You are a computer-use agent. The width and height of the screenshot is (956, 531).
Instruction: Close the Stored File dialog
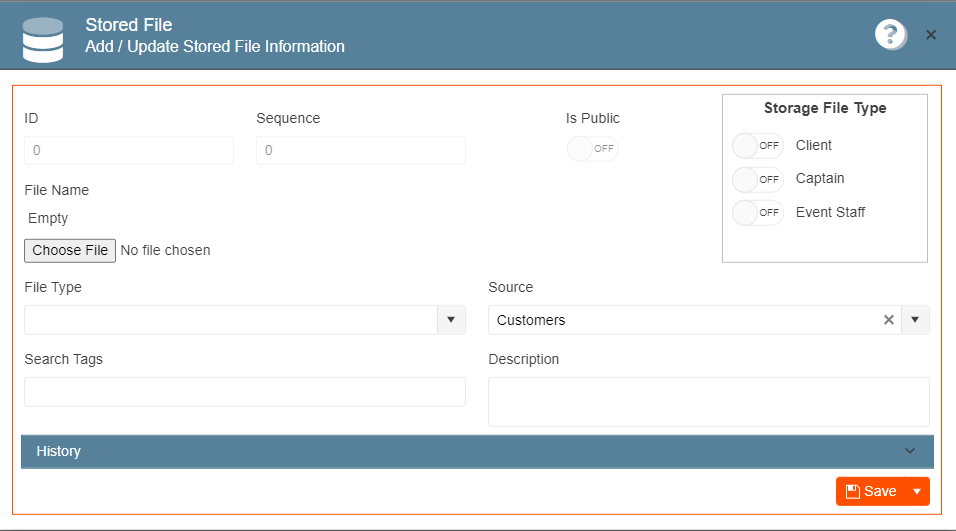(930, 35)
